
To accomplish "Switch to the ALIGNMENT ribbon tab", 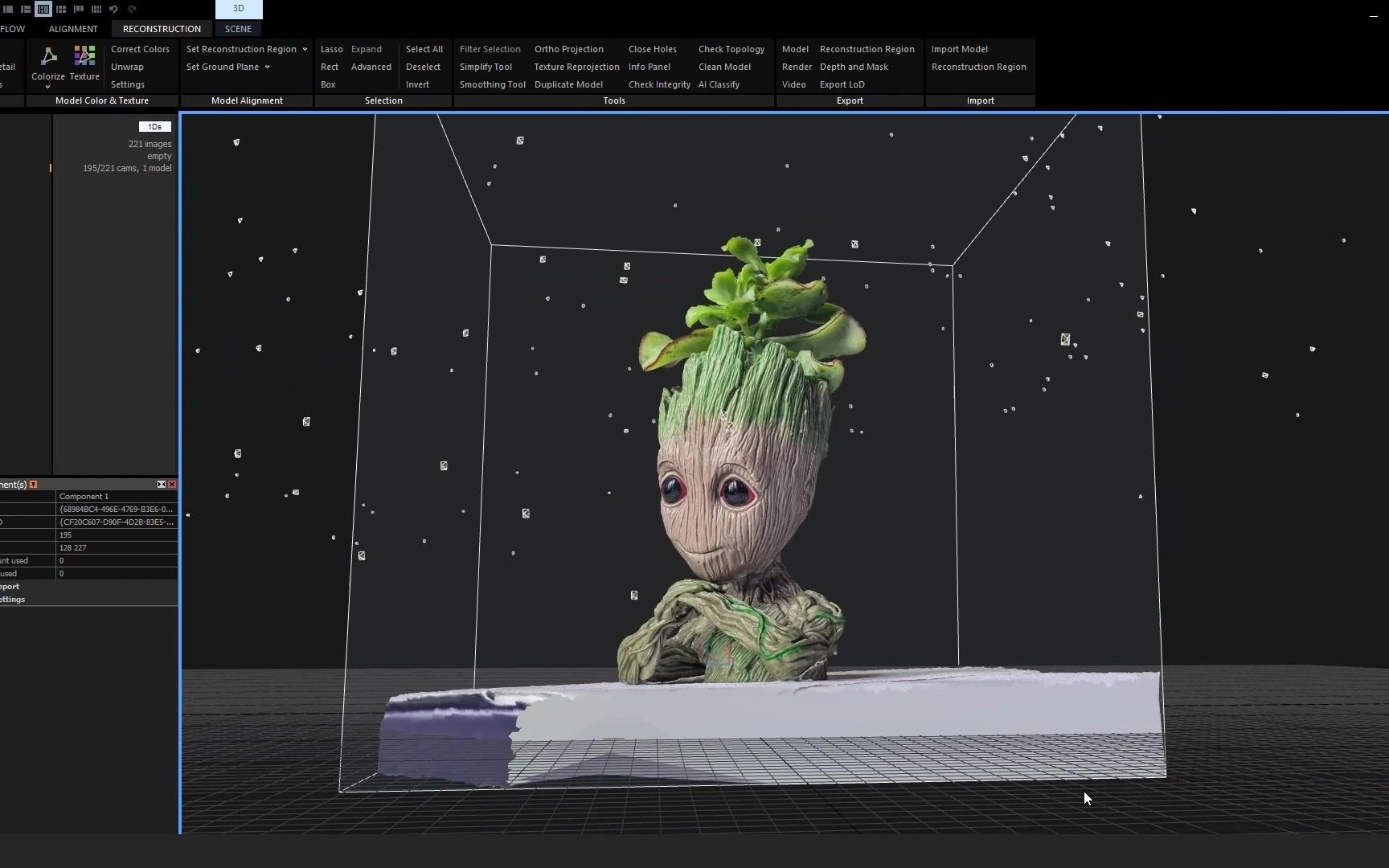I will [73, 29].
